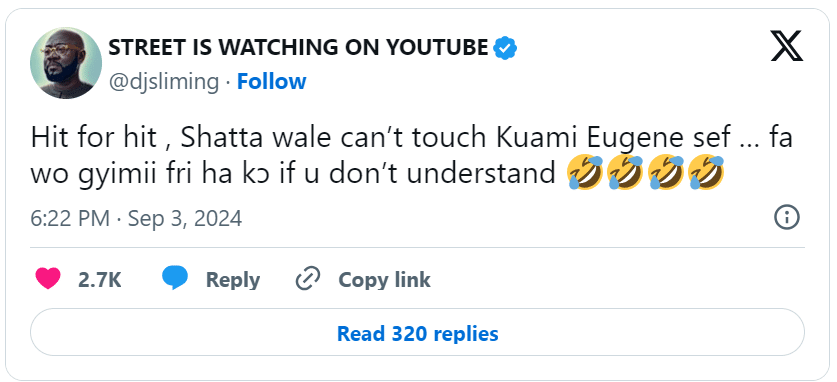The height and width of the screenshot is (382, 837).
Task: Click the pink heart like icon
Action: coord(48,279)
